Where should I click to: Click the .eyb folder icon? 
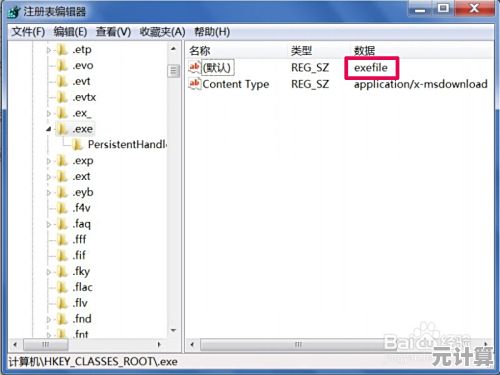62,192
